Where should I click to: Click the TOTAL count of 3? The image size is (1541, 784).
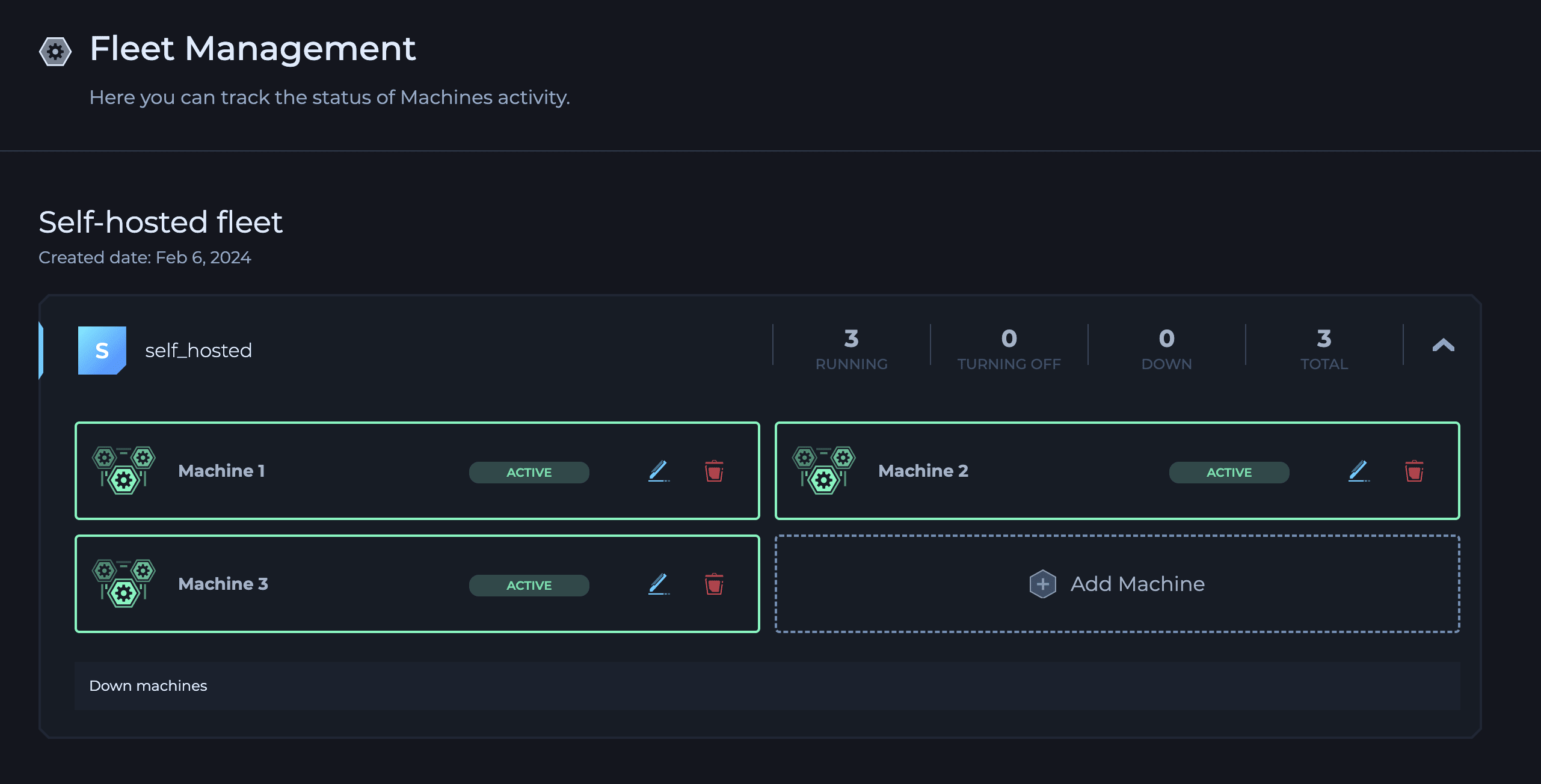click(x=1324, y=339)
